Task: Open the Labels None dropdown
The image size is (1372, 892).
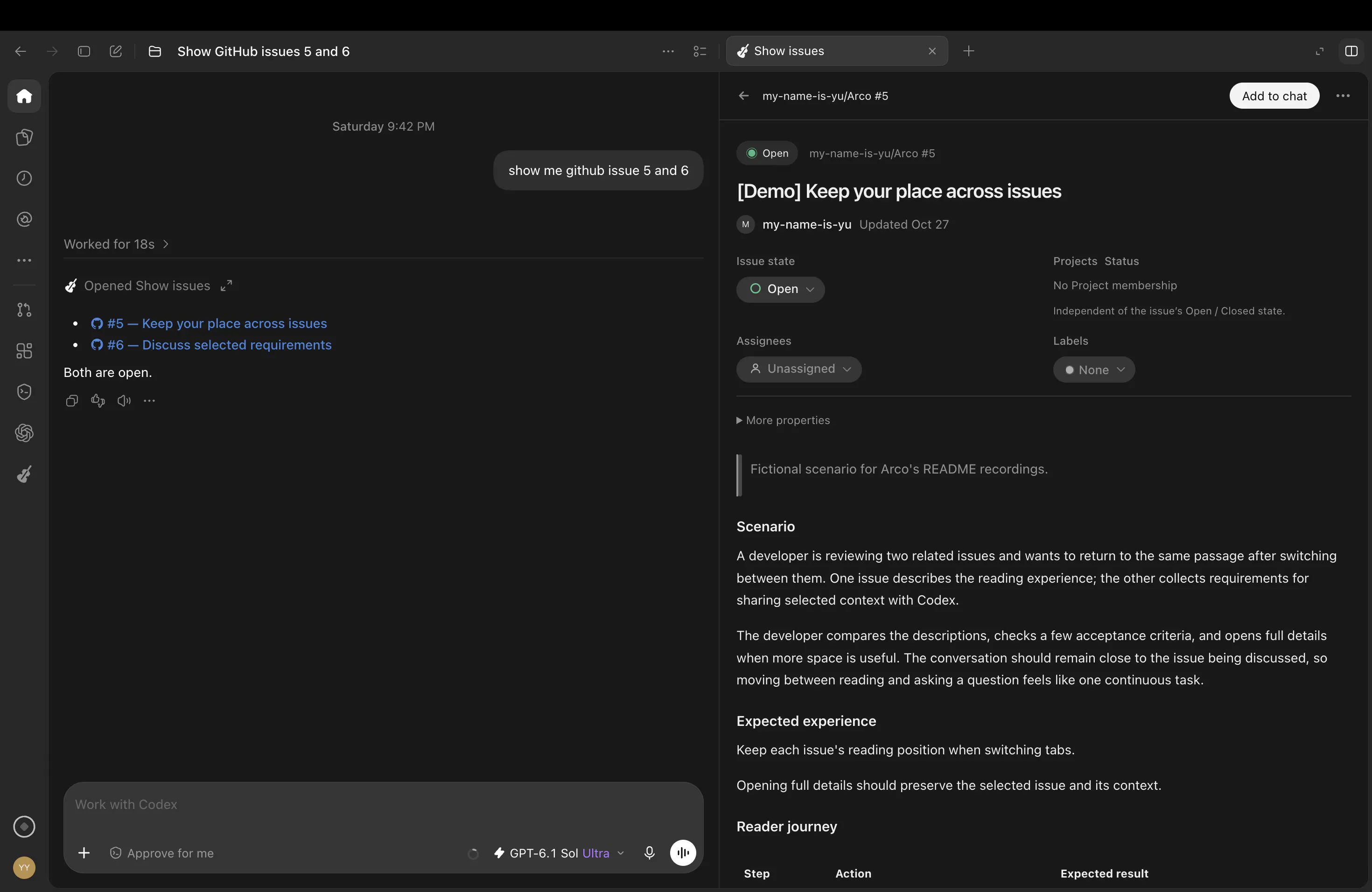Action: coord(1093,369)
